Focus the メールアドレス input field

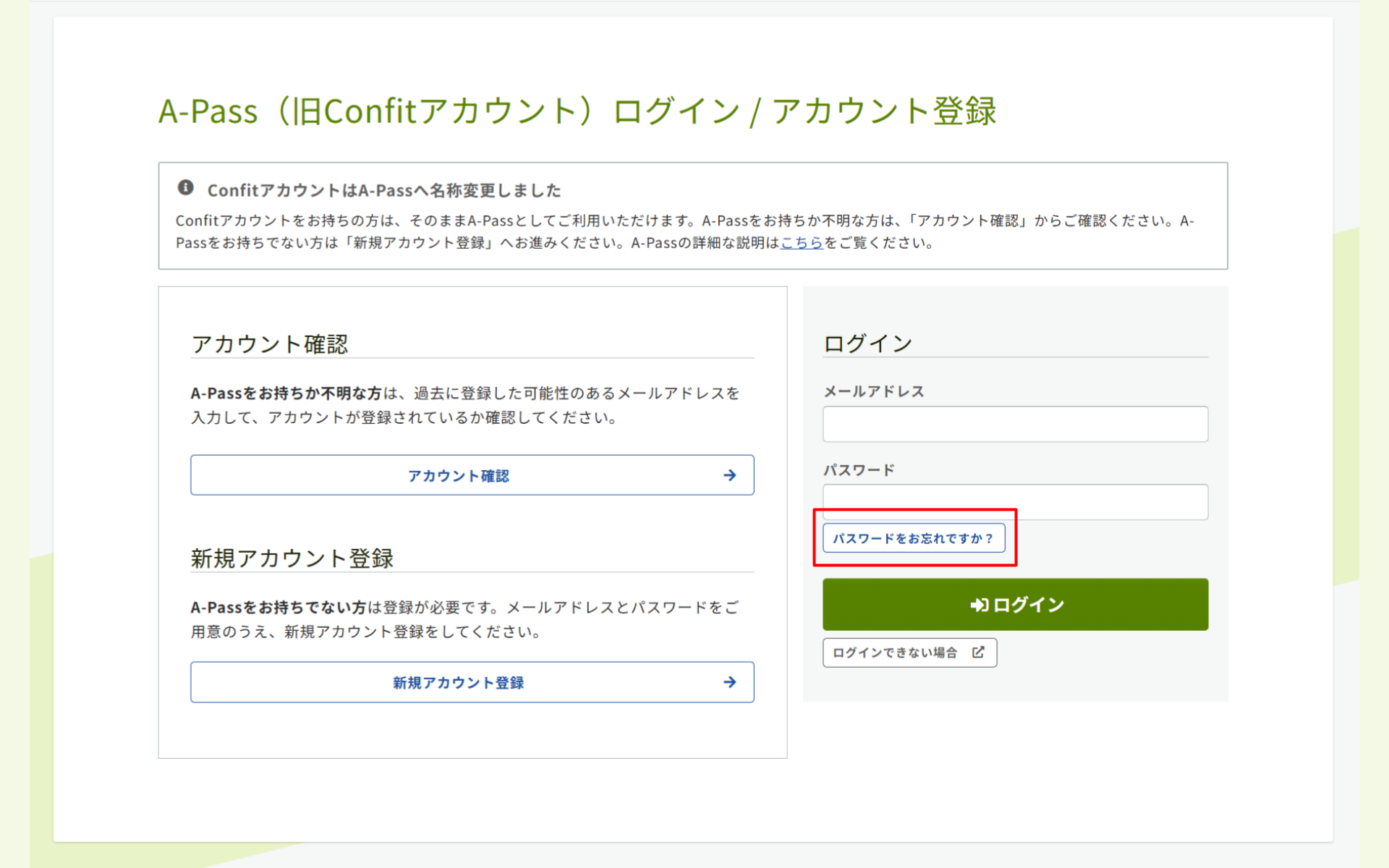tap(1015, 424)
